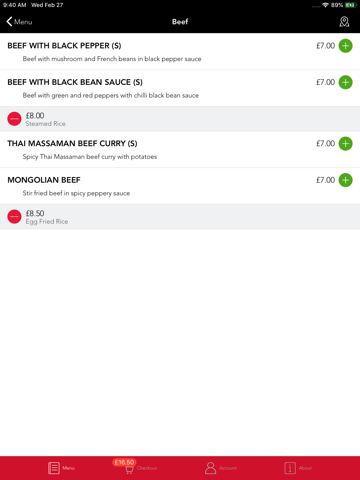Tap the Thai Massaman Beef Curry title

[x=72, y=144]
